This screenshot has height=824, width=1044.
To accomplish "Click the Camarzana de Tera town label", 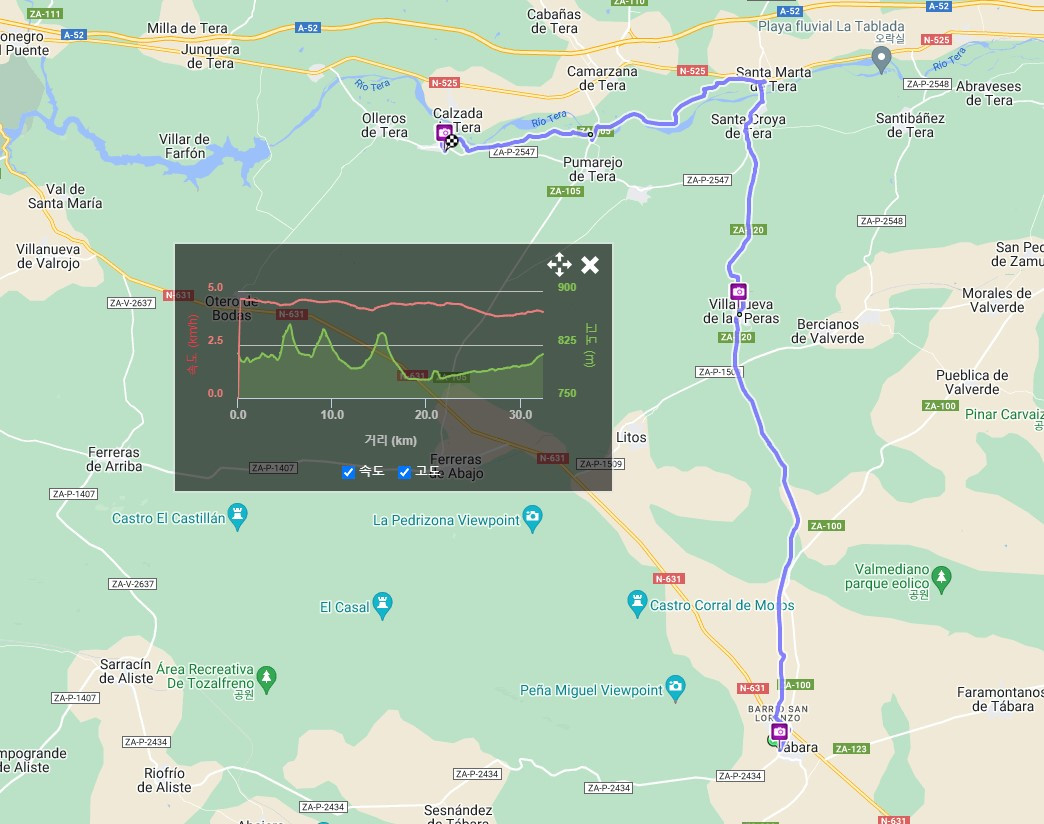I will coord(602,79).
